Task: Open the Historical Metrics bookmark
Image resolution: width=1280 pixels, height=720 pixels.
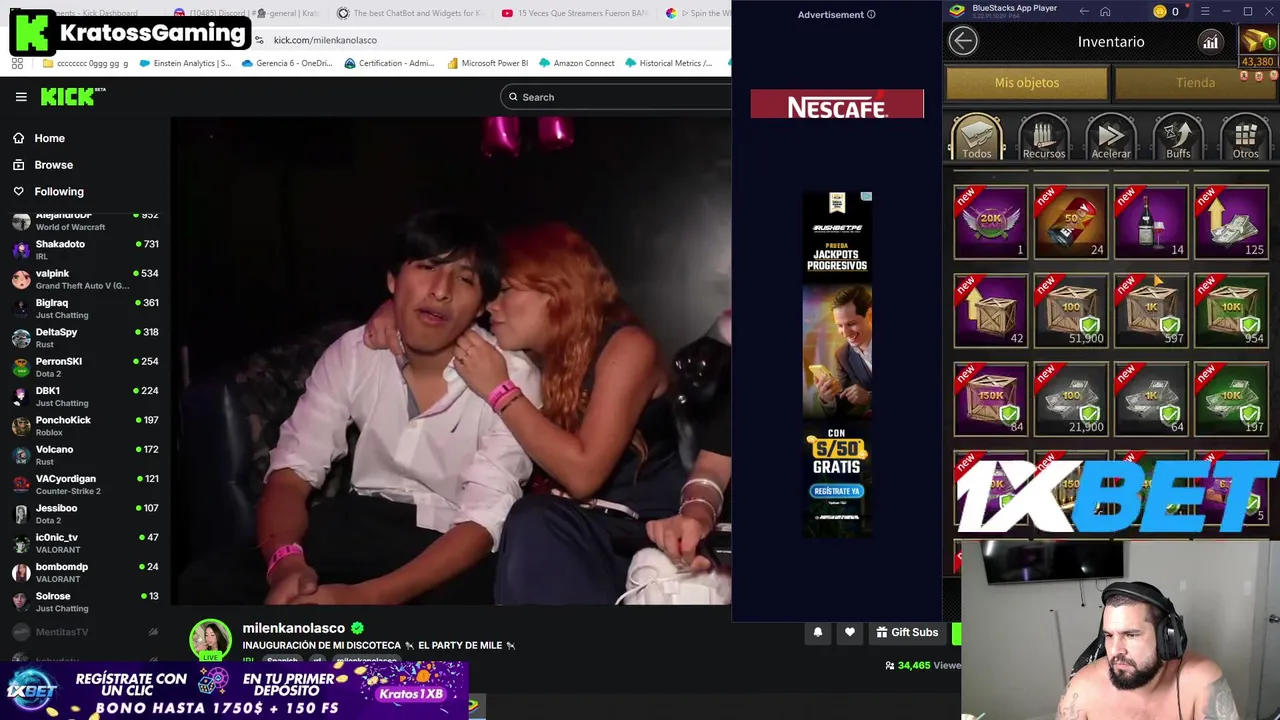Action: coord(668,63)
